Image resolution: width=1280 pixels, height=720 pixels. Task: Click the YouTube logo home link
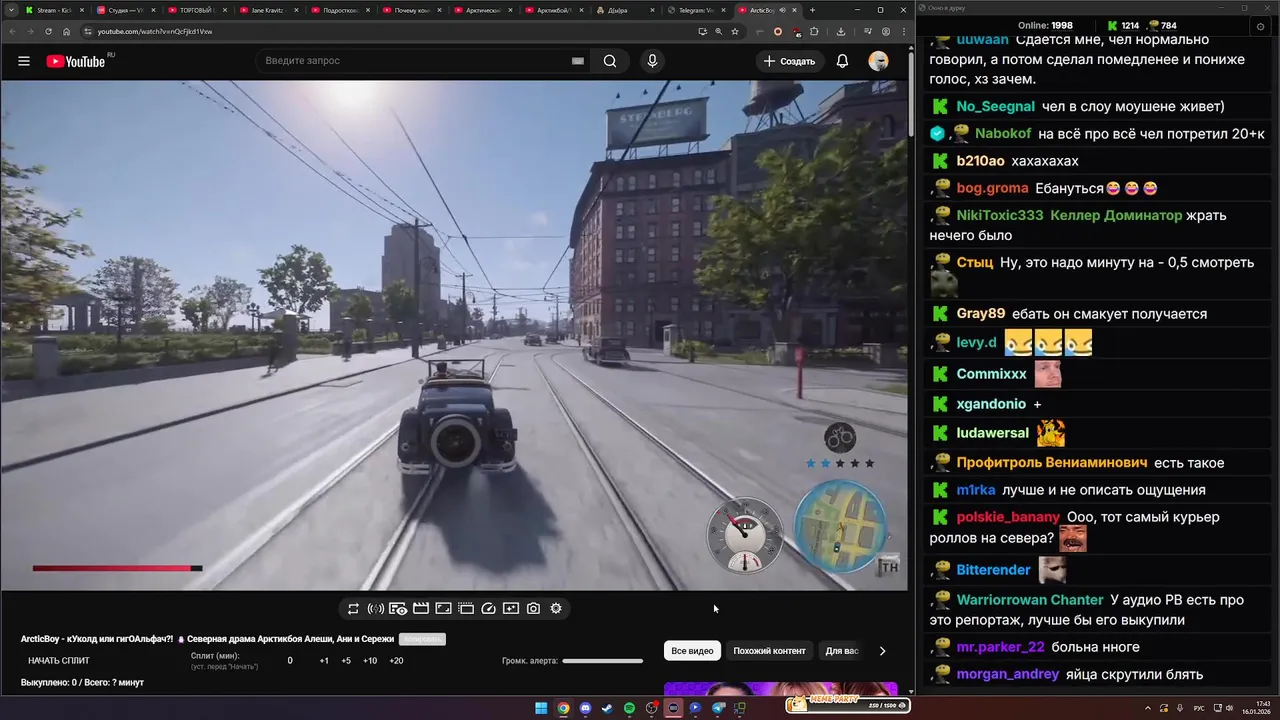(76, 61)
